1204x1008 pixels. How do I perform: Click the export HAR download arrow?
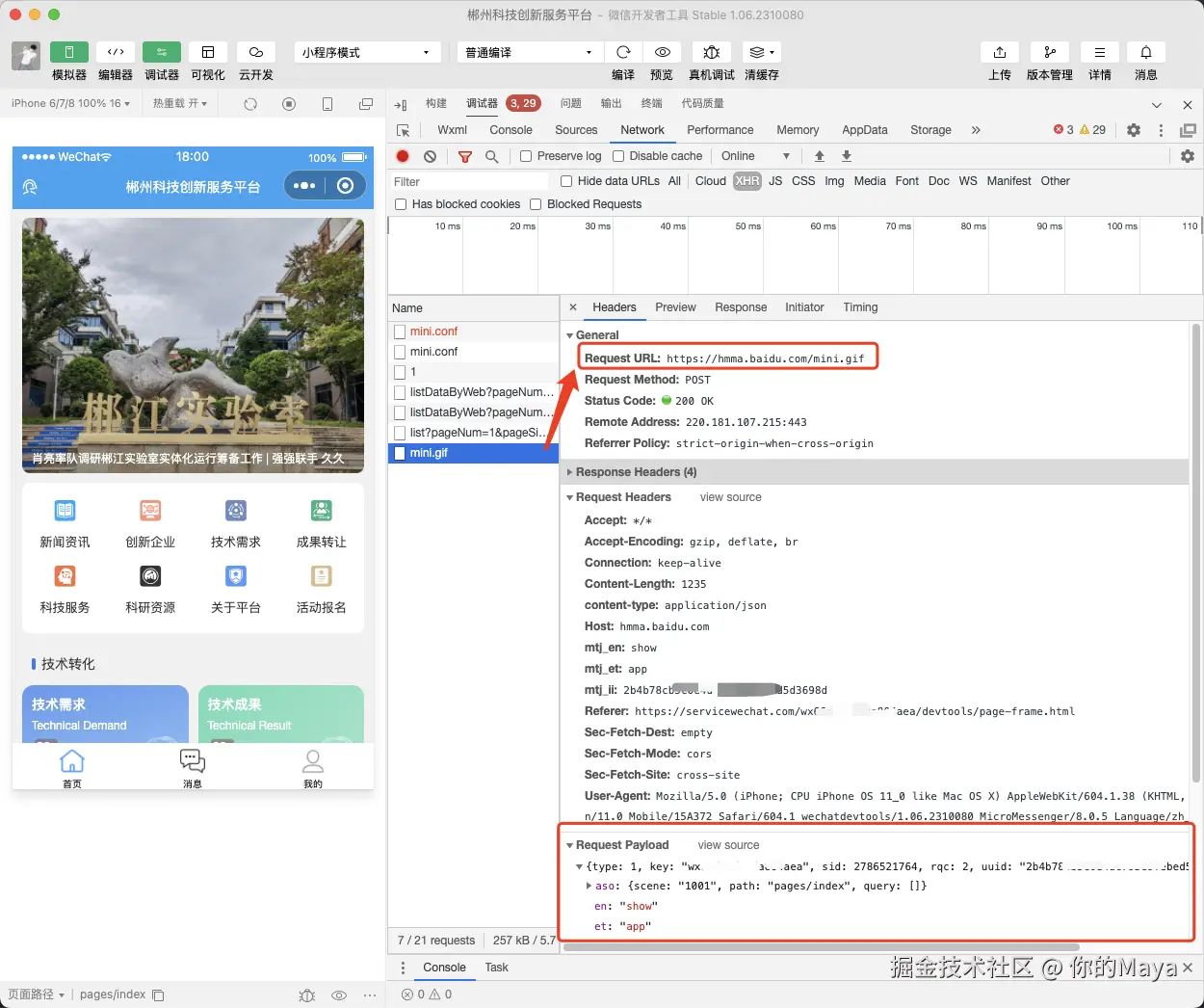point(847,156)
